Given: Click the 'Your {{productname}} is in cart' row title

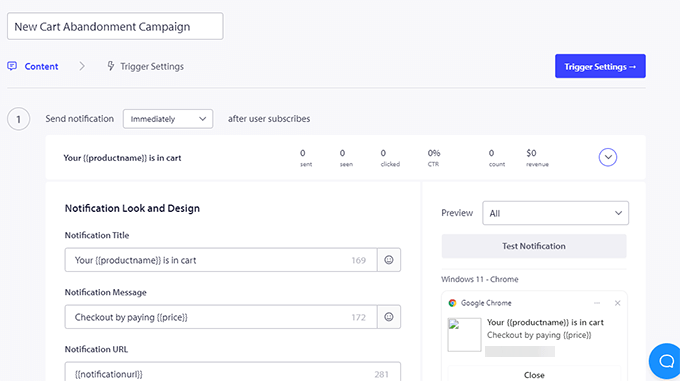Looking at the screenshot, I should point(122,158).
